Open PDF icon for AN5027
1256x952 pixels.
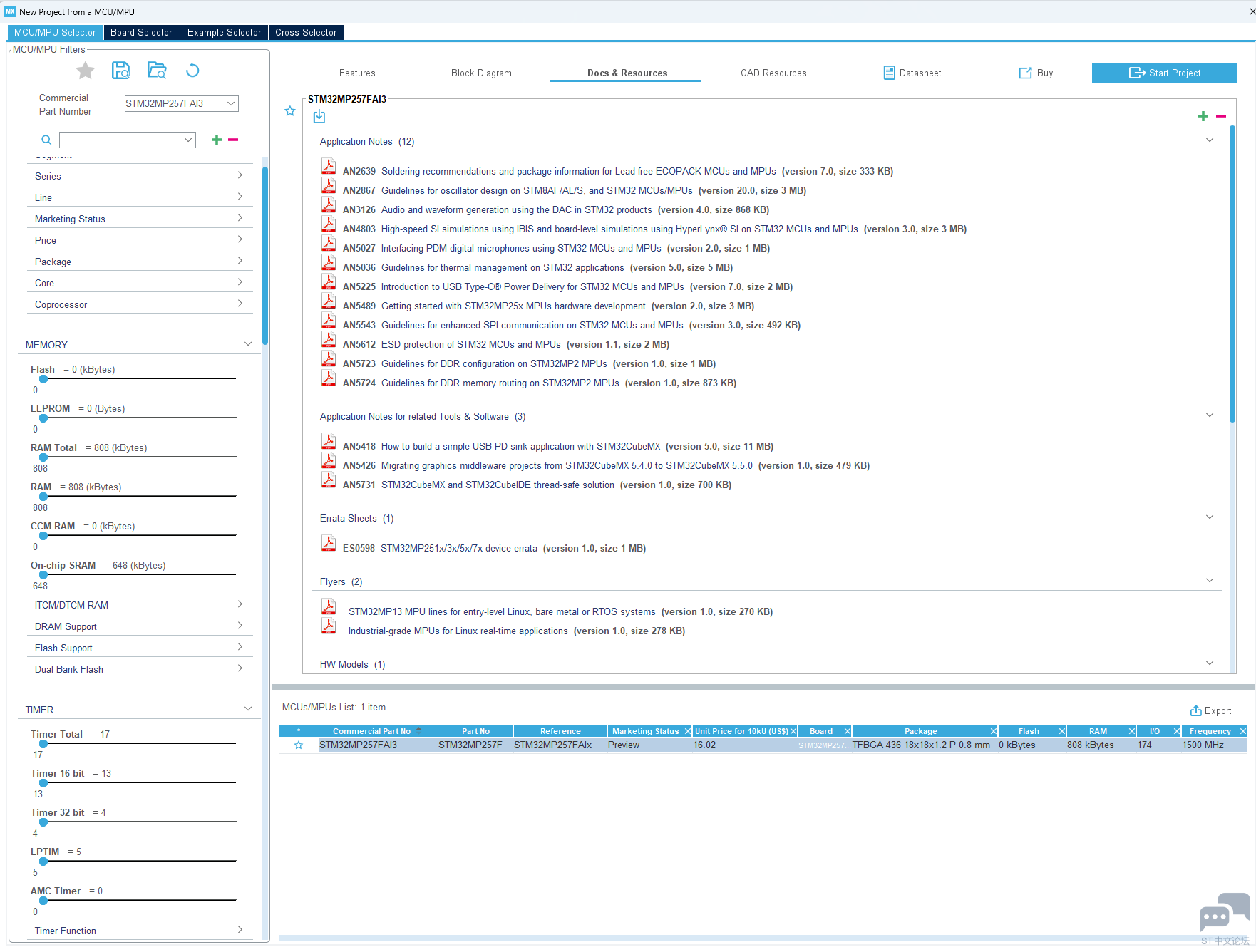coord(329,244)
